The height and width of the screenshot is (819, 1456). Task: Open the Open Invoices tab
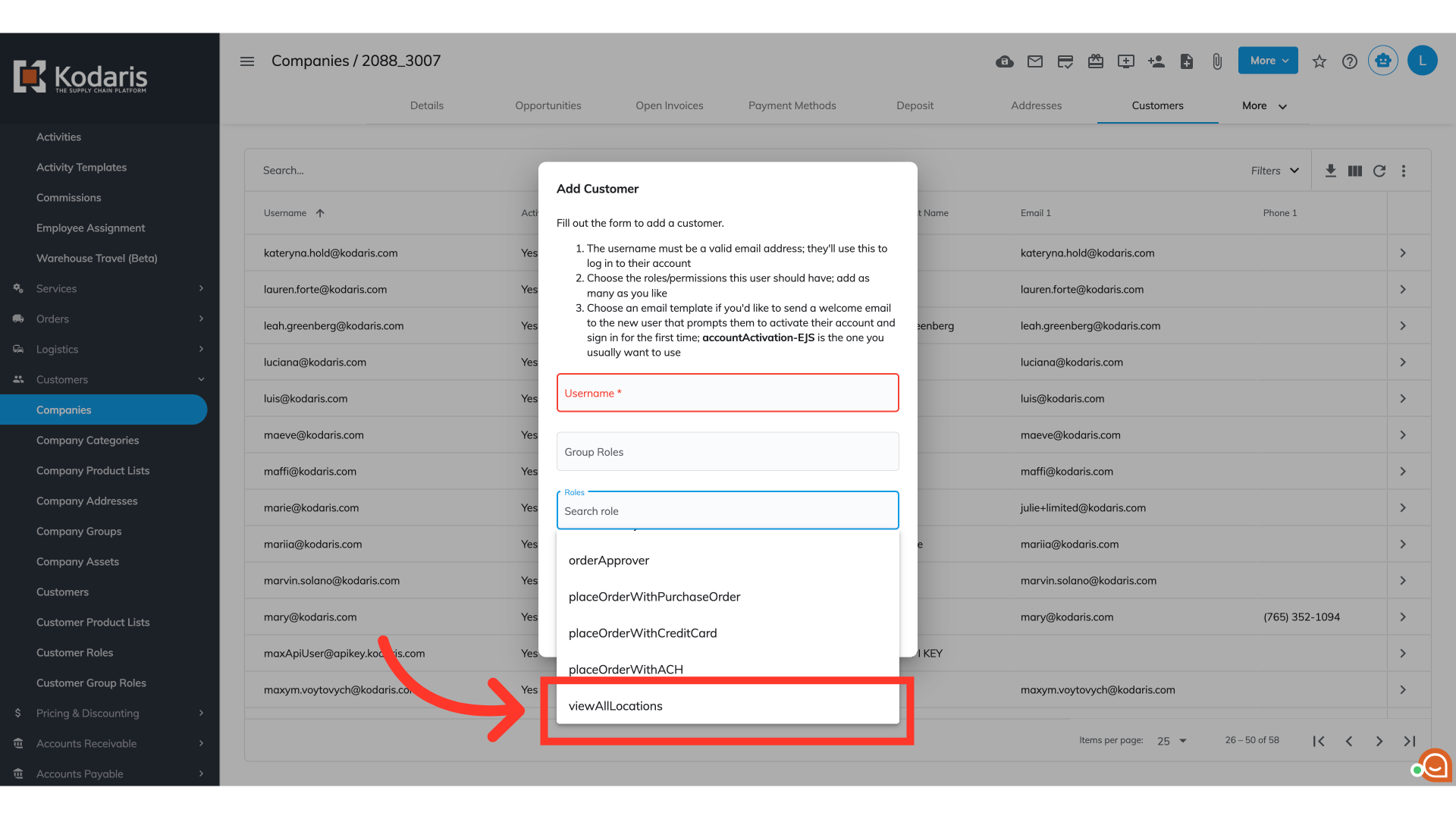[669, 105]
